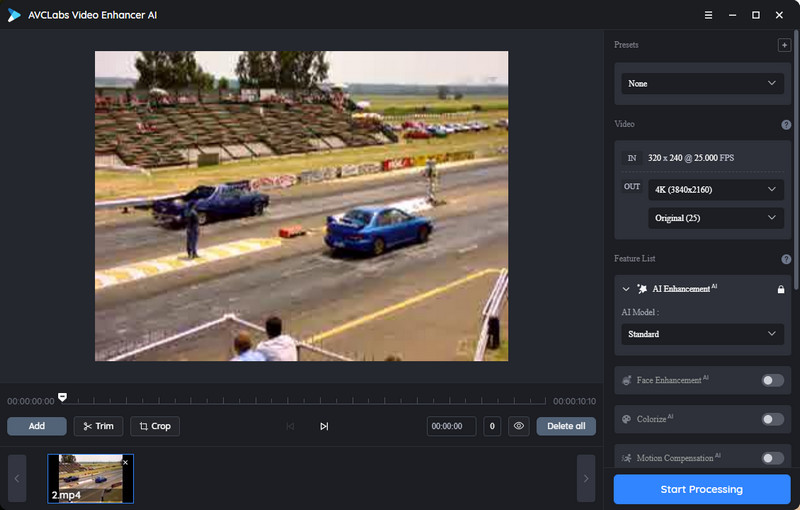Turn on the Colorize switch

772,419
